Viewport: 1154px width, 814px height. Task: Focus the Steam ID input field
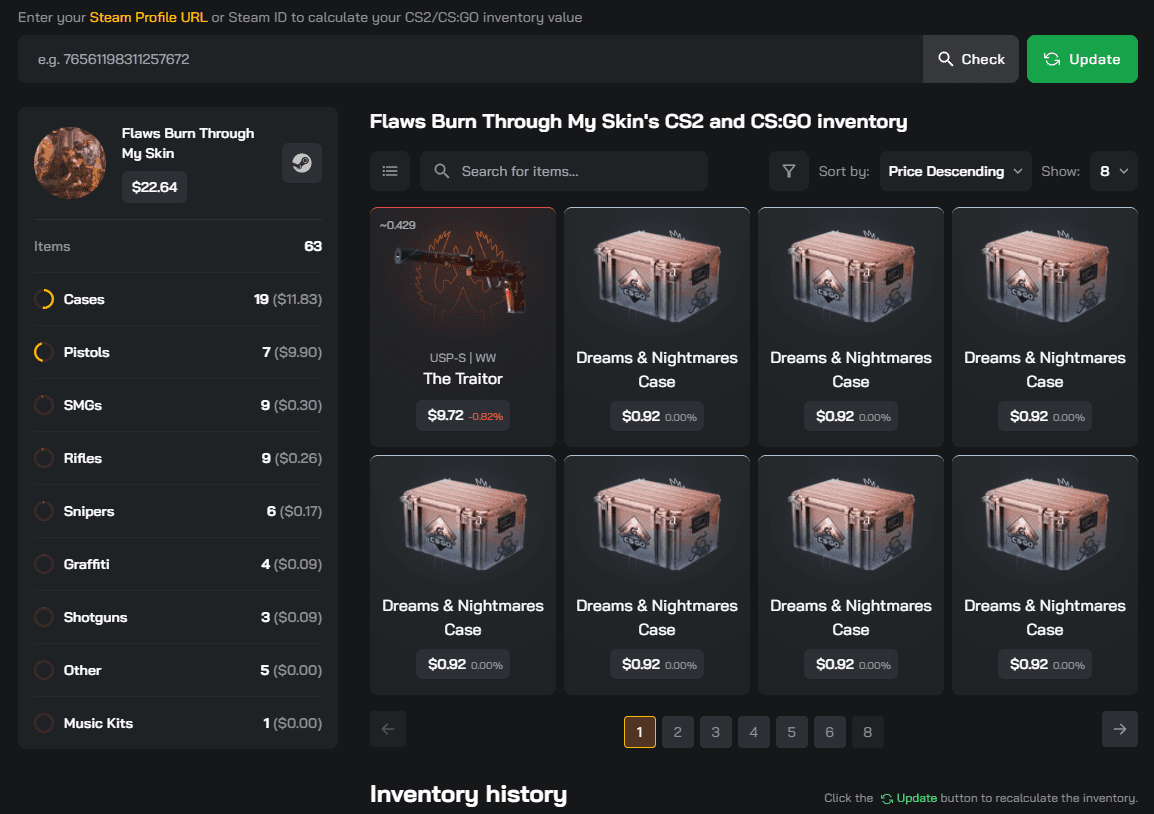point(470,59)
